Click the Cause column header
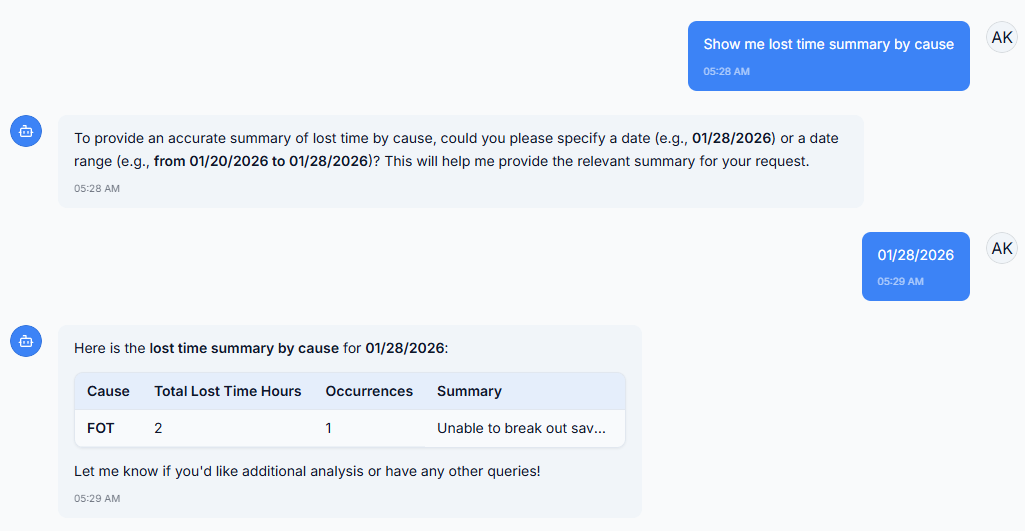 coord(108,391)
